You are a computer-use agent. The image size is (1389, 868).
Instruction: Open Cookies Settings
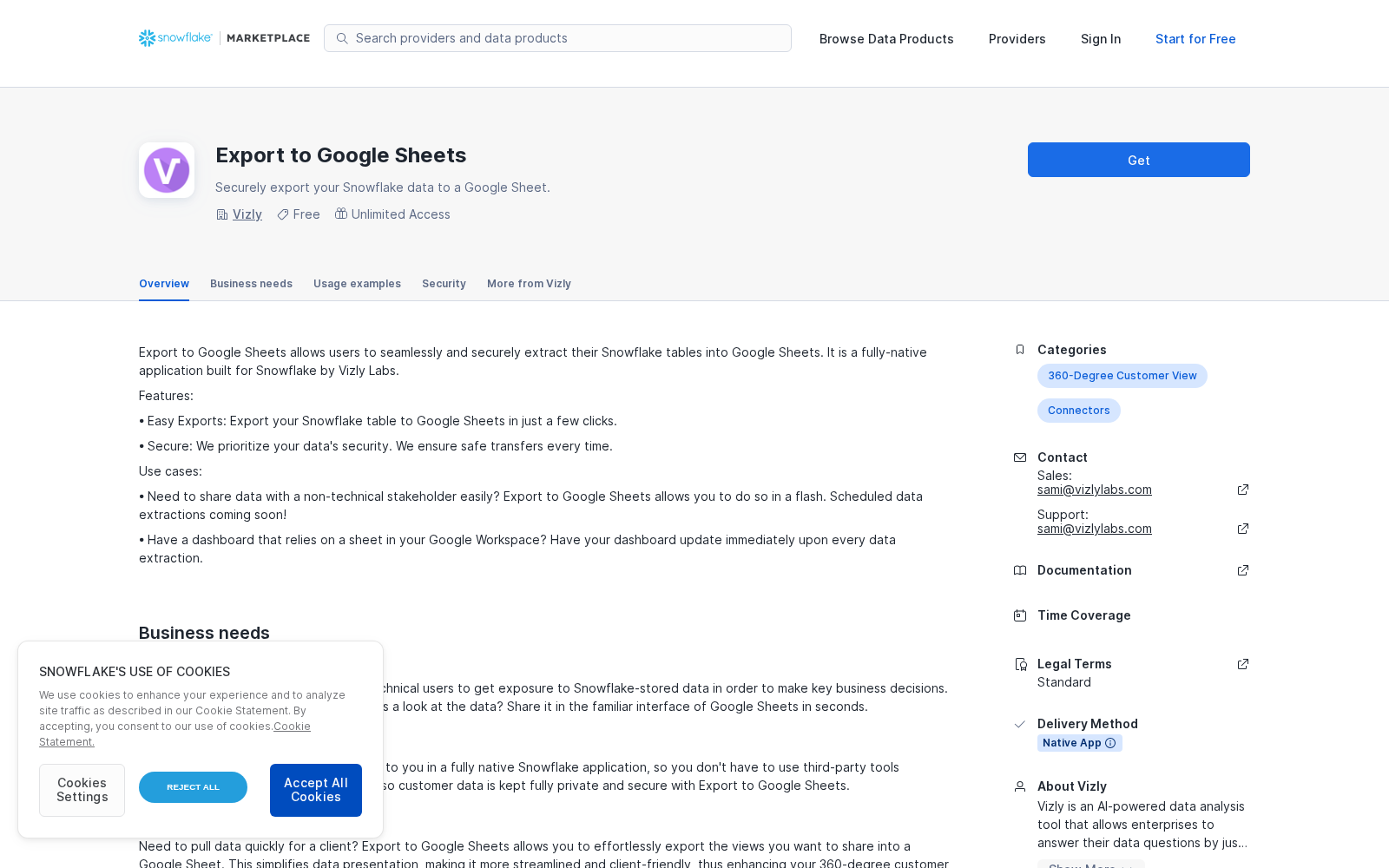coord(82,790)
